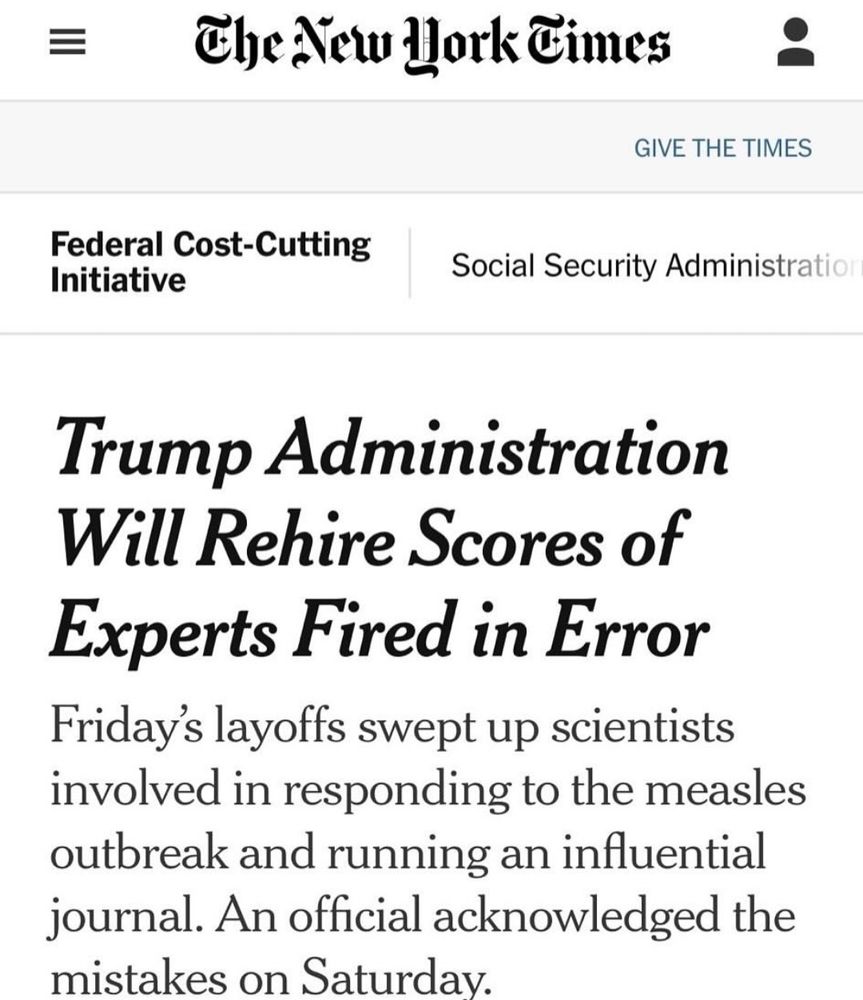Go to The New York Times homepage logo

(x=432, y=43)
